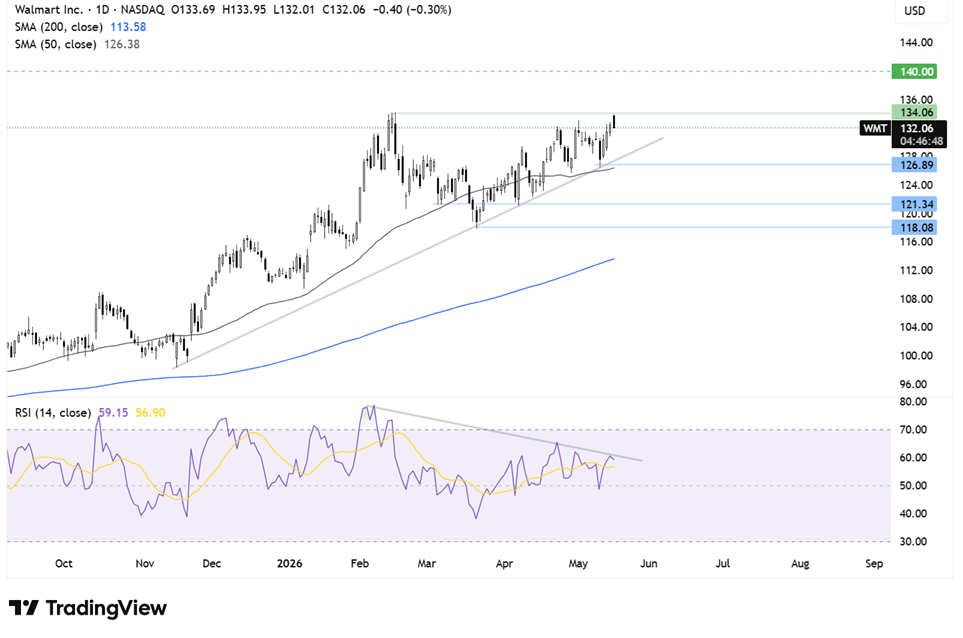Click the TradingView logo
Viewport: 963px width, 638px height.
[88, 608]
